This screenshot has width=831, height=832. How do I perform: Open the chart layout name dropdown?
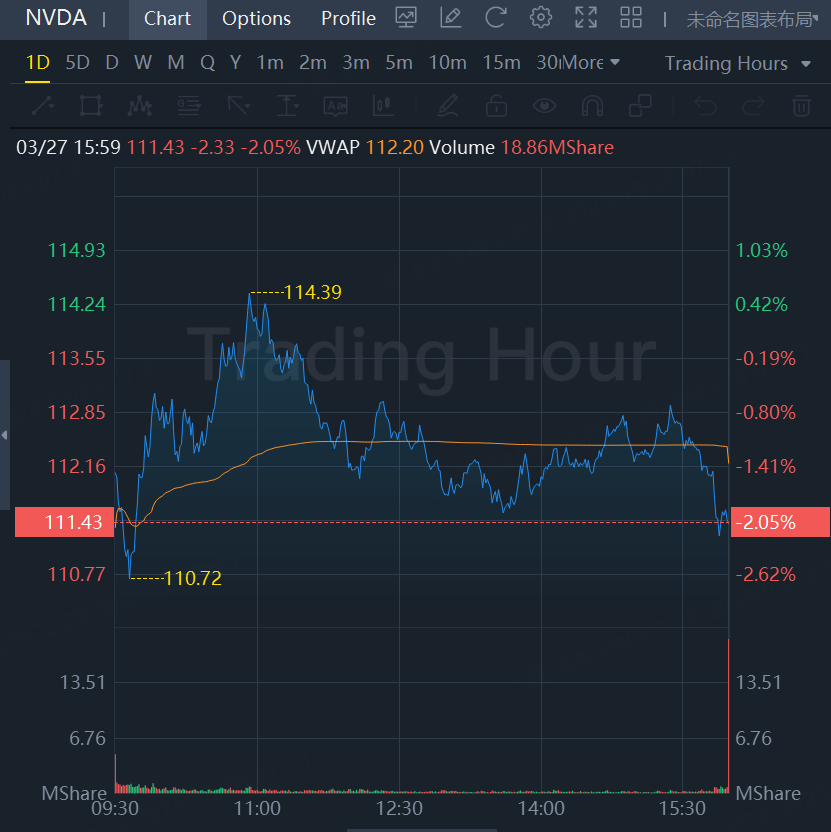tap(752, 20)
